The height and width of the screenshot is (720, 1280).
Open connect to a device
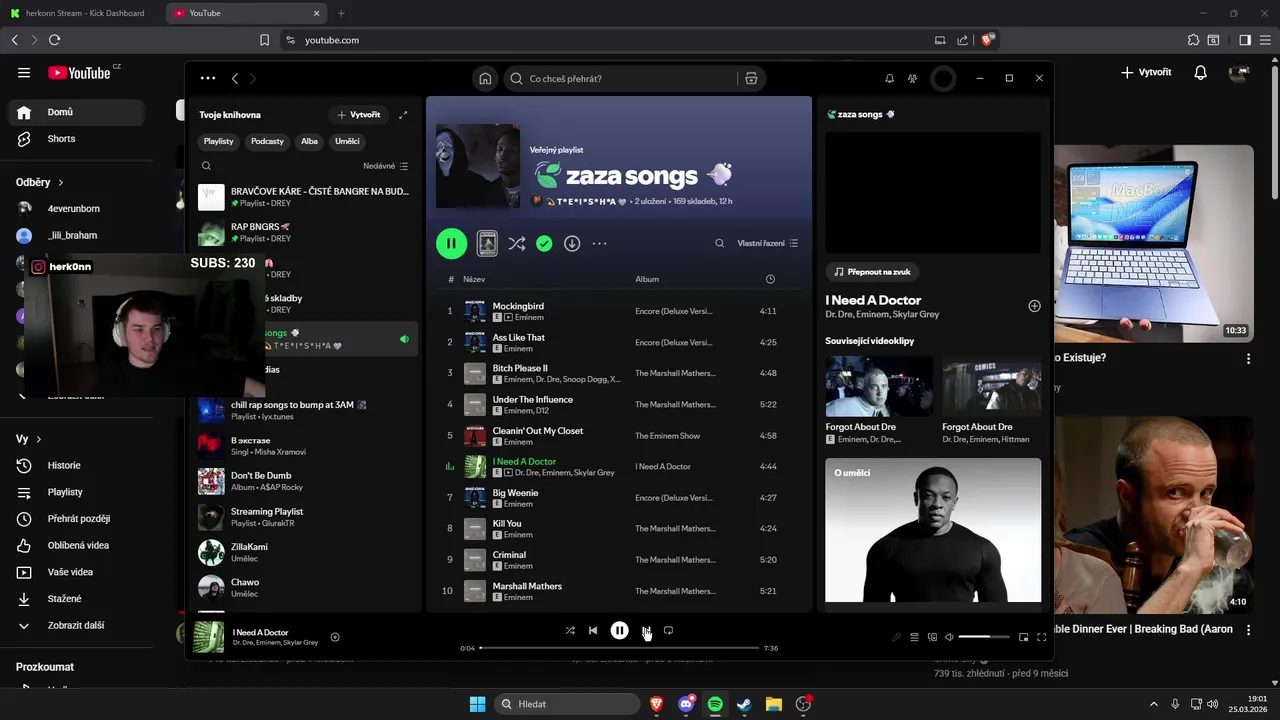(x=932, y=637)
